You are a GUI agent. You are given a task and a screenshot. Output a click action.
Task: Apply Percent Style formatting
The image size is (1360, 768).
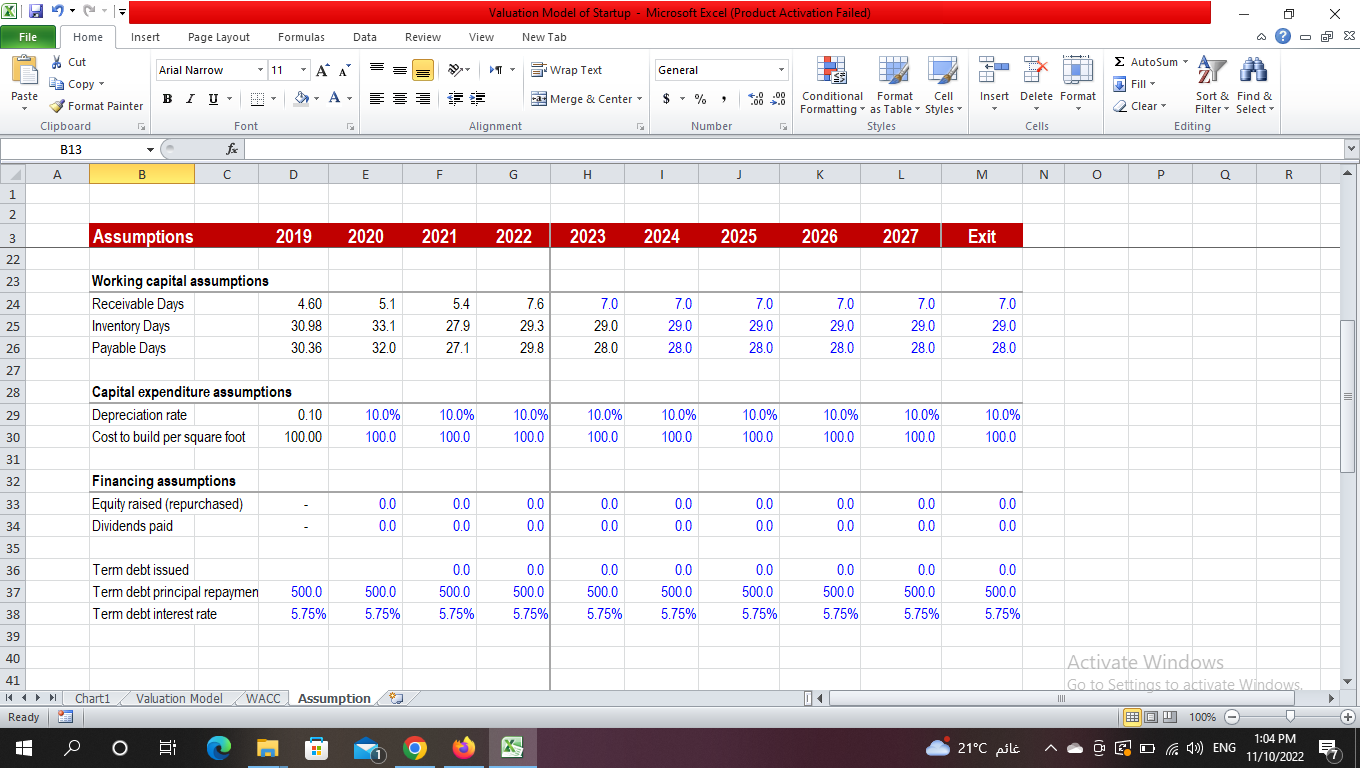[700, 99]
